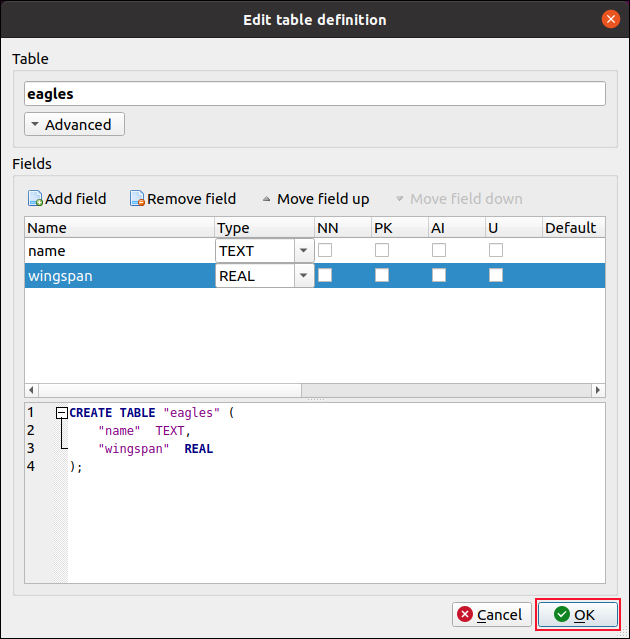
Task: Mark wingspan as primary key
Action: coord(382,276)
